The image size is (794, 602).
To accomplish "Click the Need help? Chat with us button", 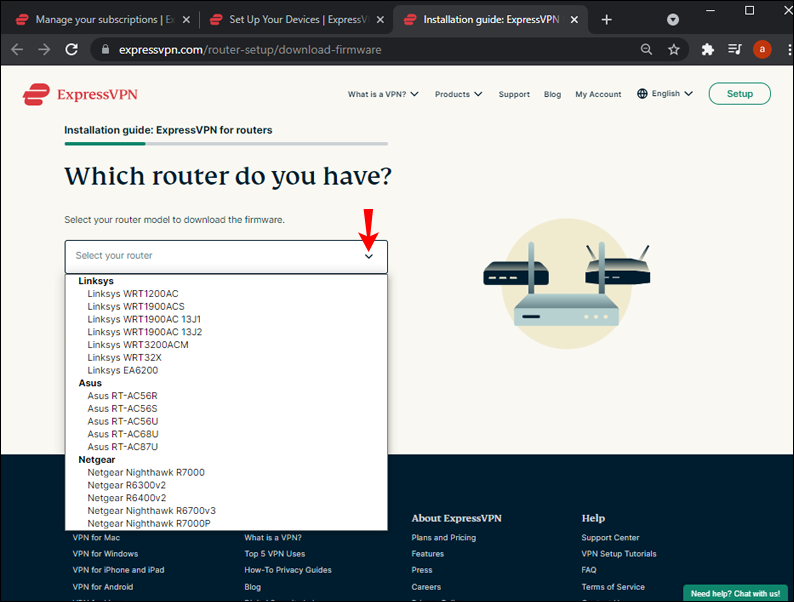I will [x=735, y=593].
